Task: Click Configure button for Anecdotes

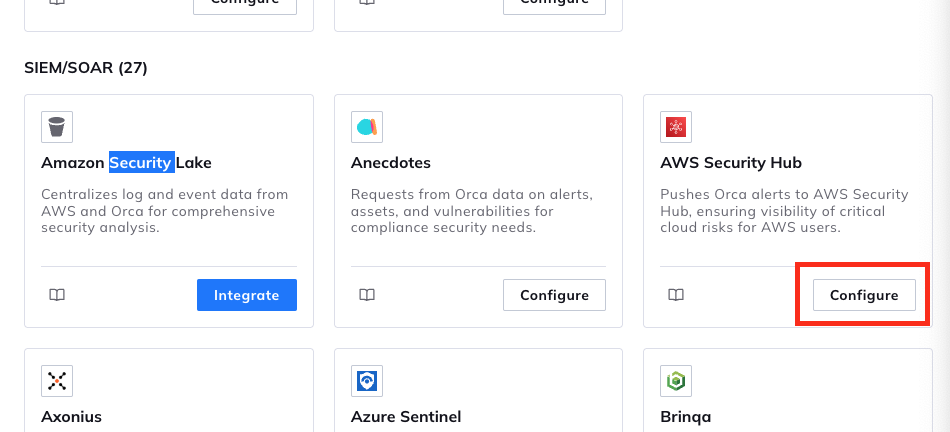Action: pyautogui.click(x=554, y=295)
